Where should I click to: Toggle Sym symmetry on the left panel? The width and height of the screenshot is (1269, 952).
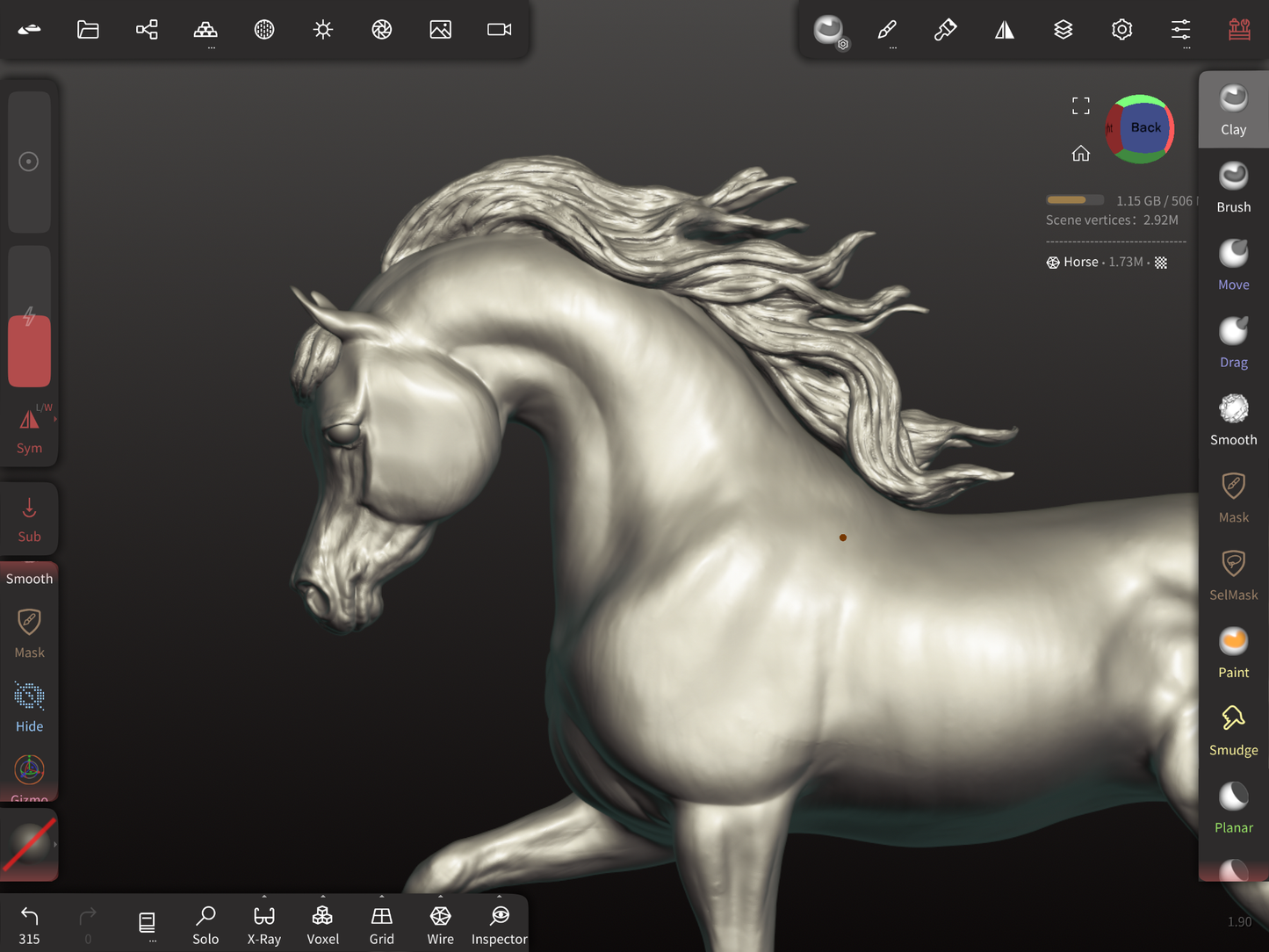(29, 430)
